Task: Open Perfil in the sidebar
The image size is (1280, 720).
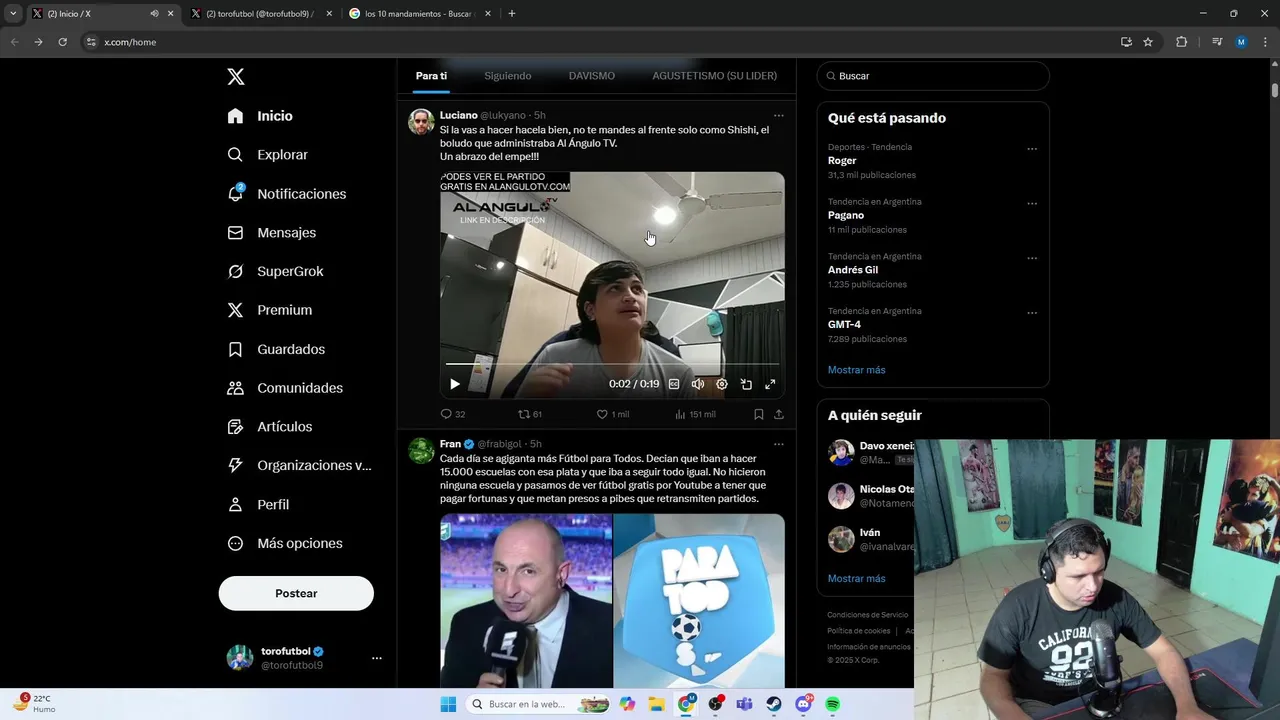Action: [x=258, y=505]
